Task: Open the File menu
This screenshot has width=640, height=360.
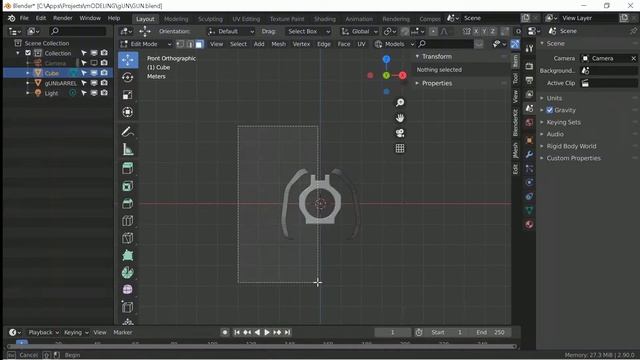Action: (24, 18)
